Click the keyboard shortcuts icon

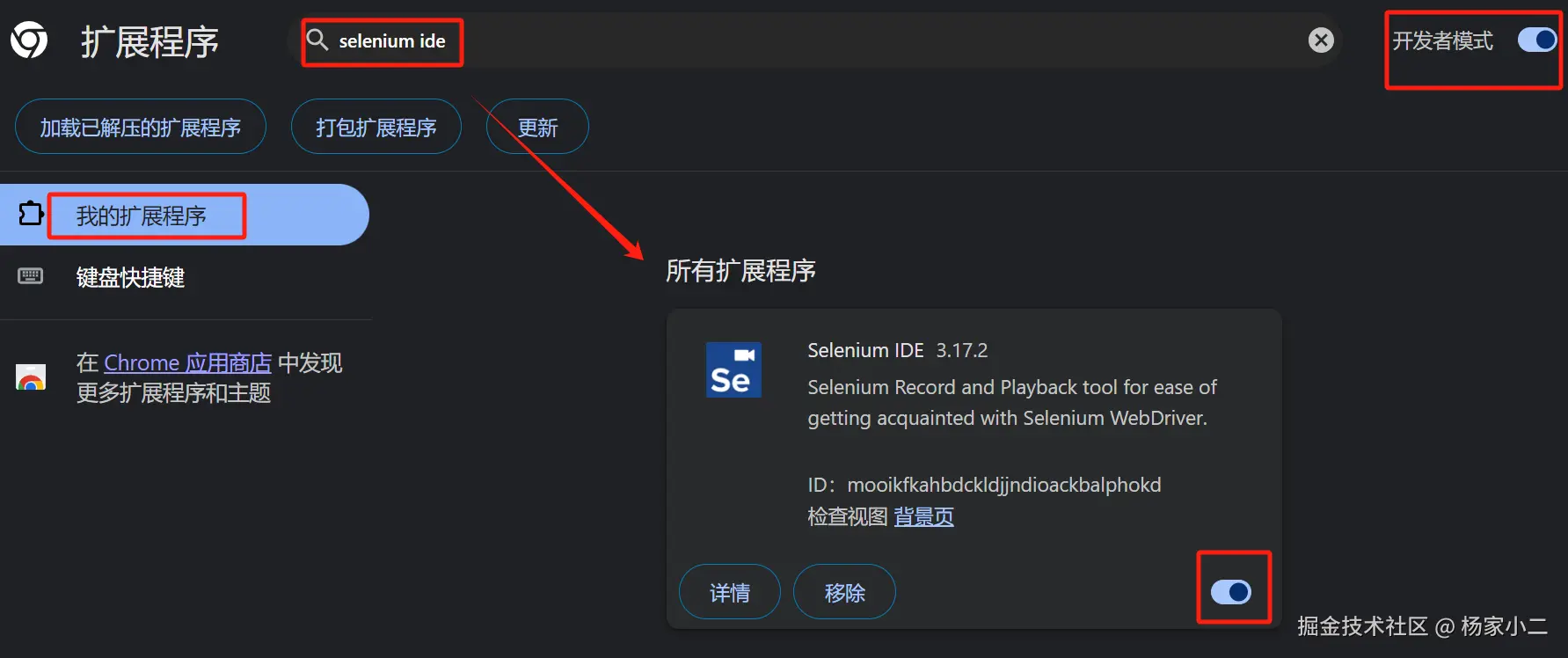point(31,276)
